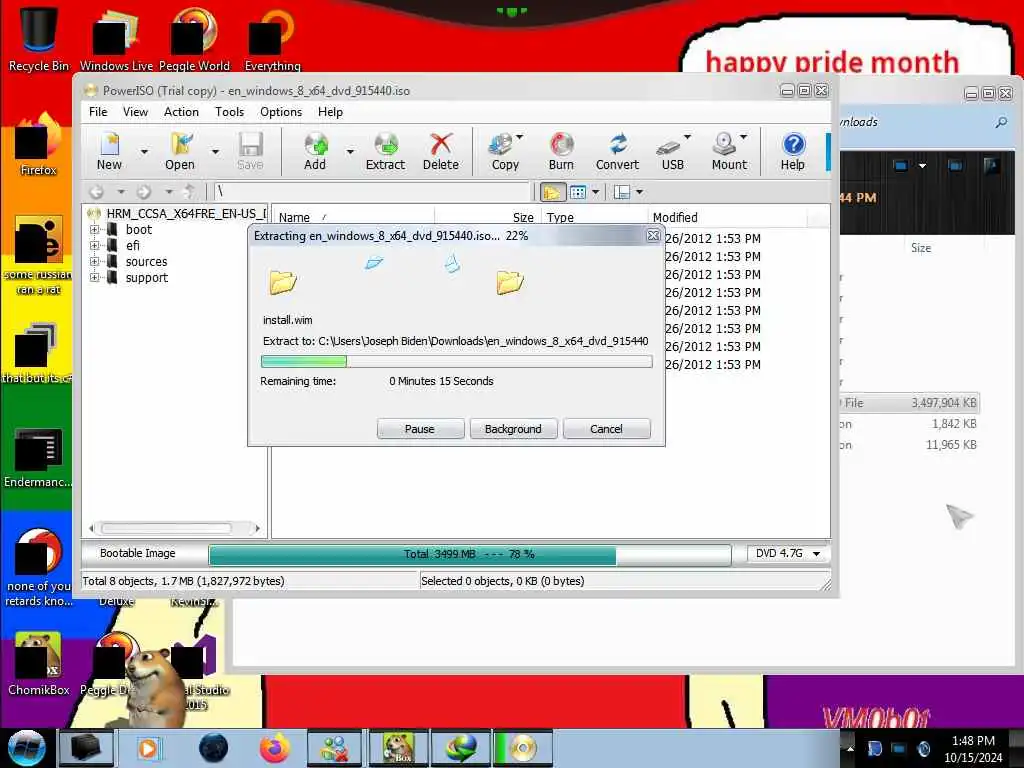Image resolution: width=1024 pixels, height=768 pixels.
Task: Click the view mode list icon
Action: click(578, 192)
